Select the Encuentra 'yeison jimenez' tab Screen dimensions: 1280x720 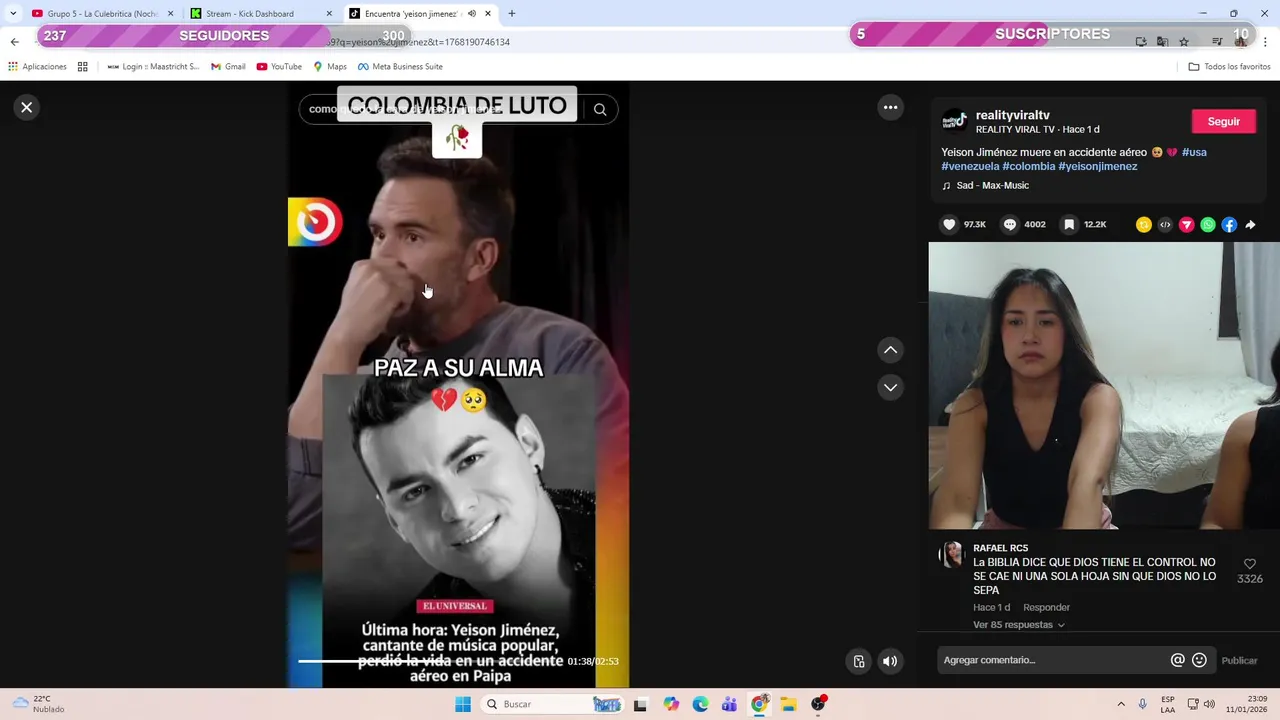click(x=411, y=14)
